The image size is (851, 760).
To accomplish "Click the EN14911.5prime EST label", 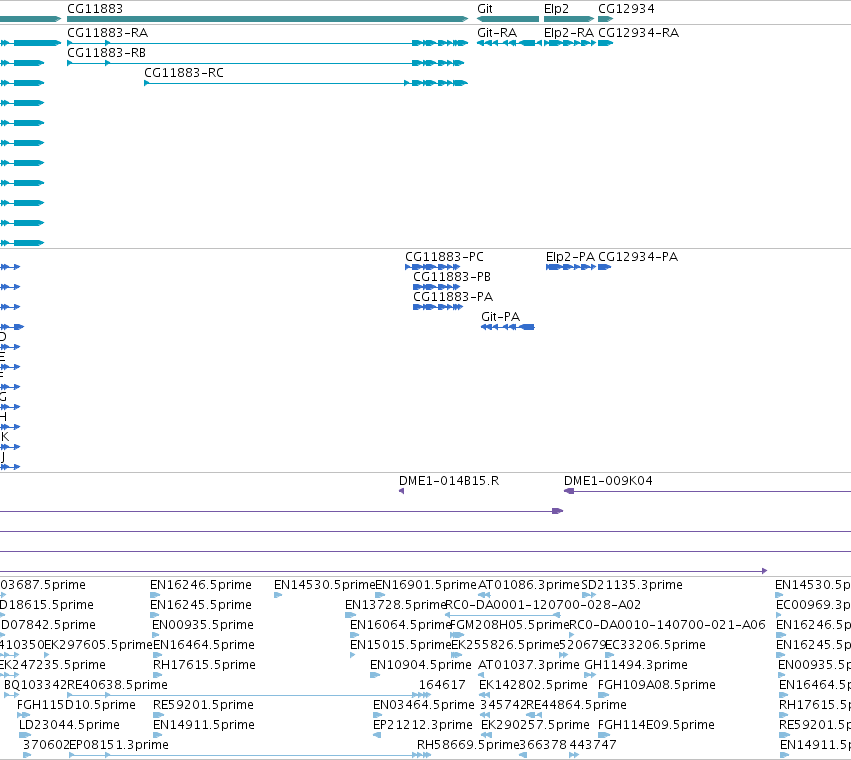I will [x=204, y=725].
